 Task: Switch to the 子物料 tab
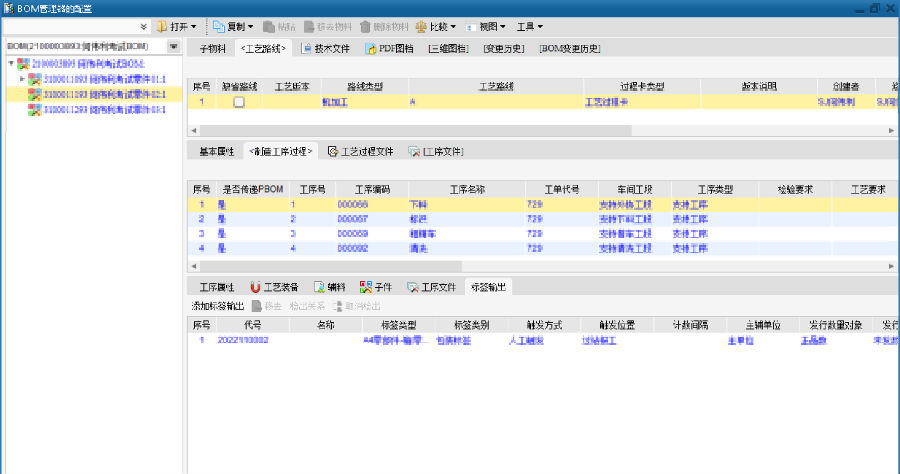[213, 48]
